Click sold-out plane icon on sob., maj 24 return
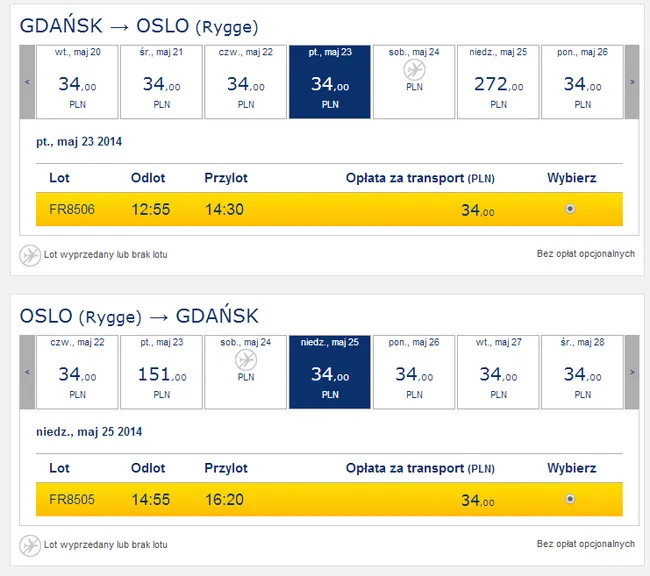This screenshot has height=576, width=650. 246,360
